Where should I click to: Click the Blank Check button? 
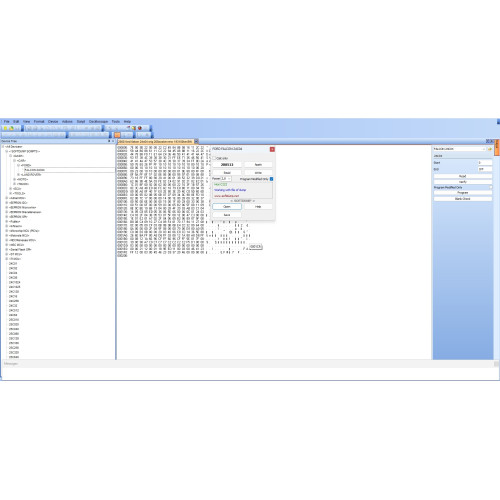pos(463,199)
